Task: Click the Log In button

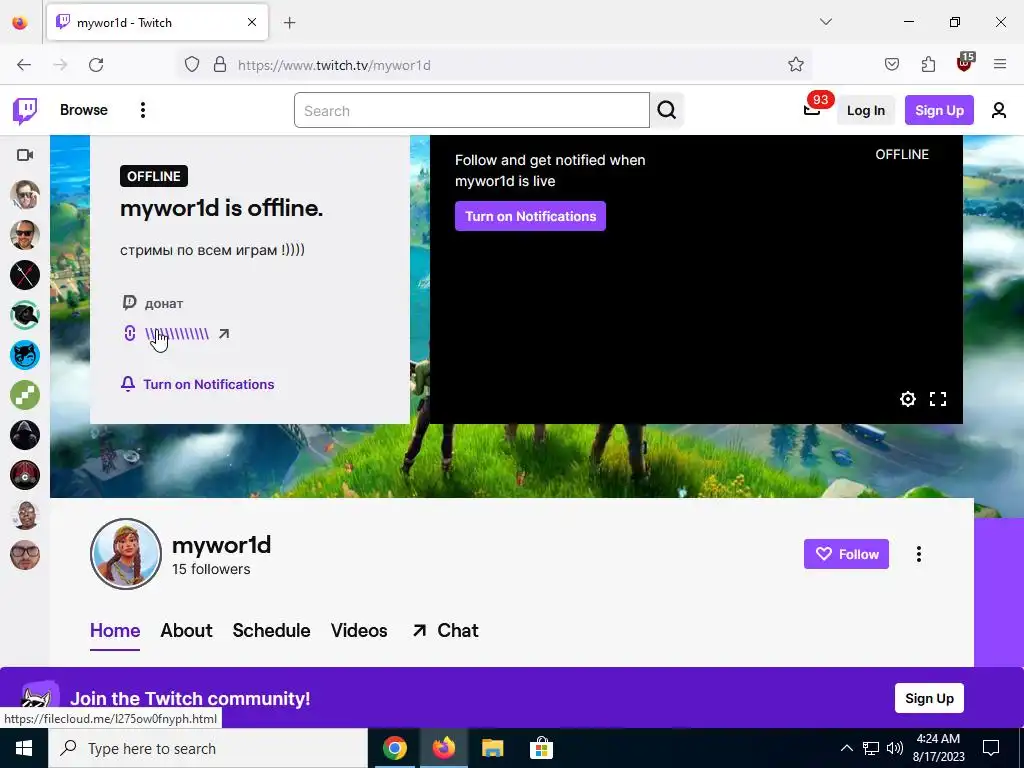Action: 865,110
